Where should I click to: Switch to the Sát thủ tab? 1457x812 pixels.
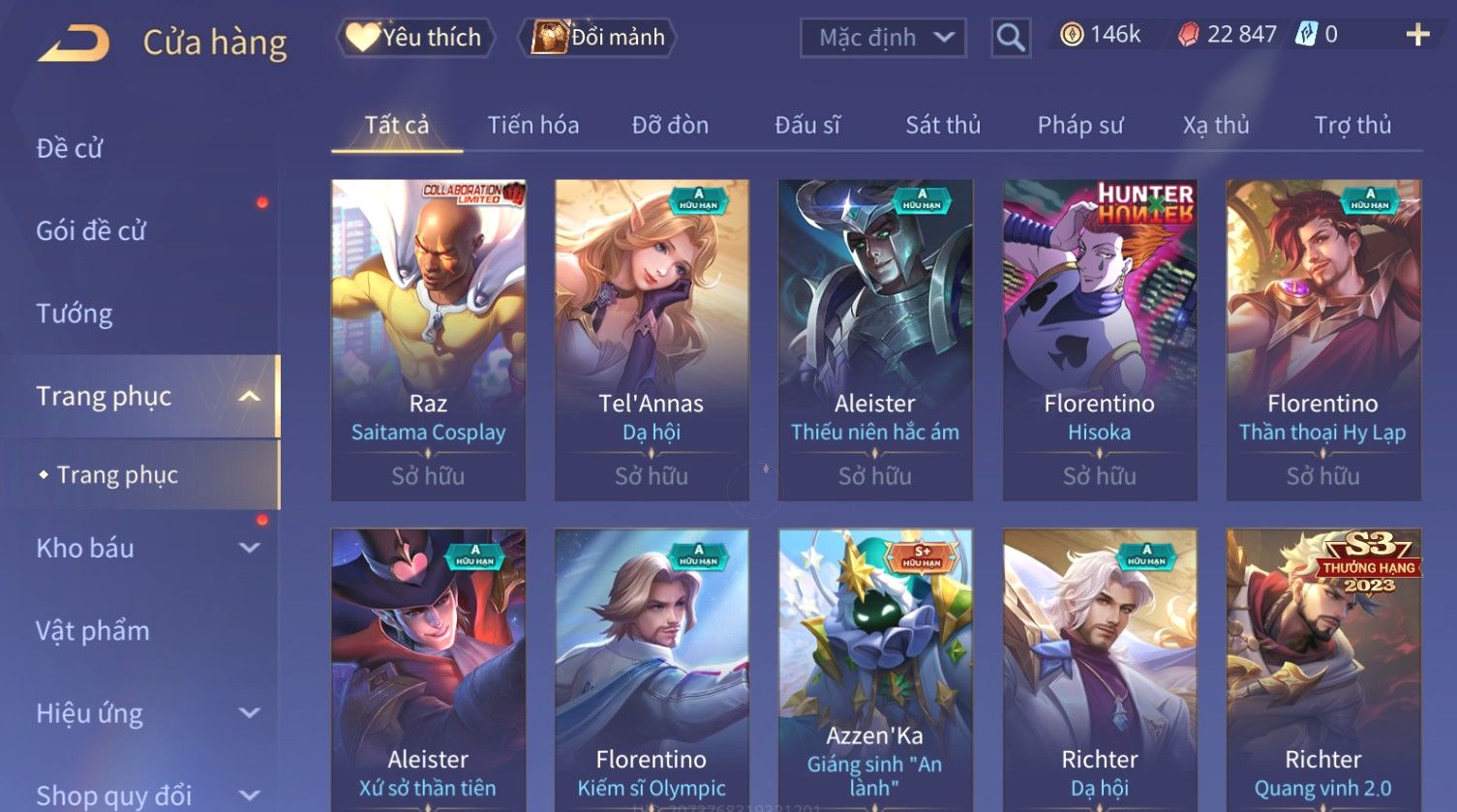coord(943,125)
